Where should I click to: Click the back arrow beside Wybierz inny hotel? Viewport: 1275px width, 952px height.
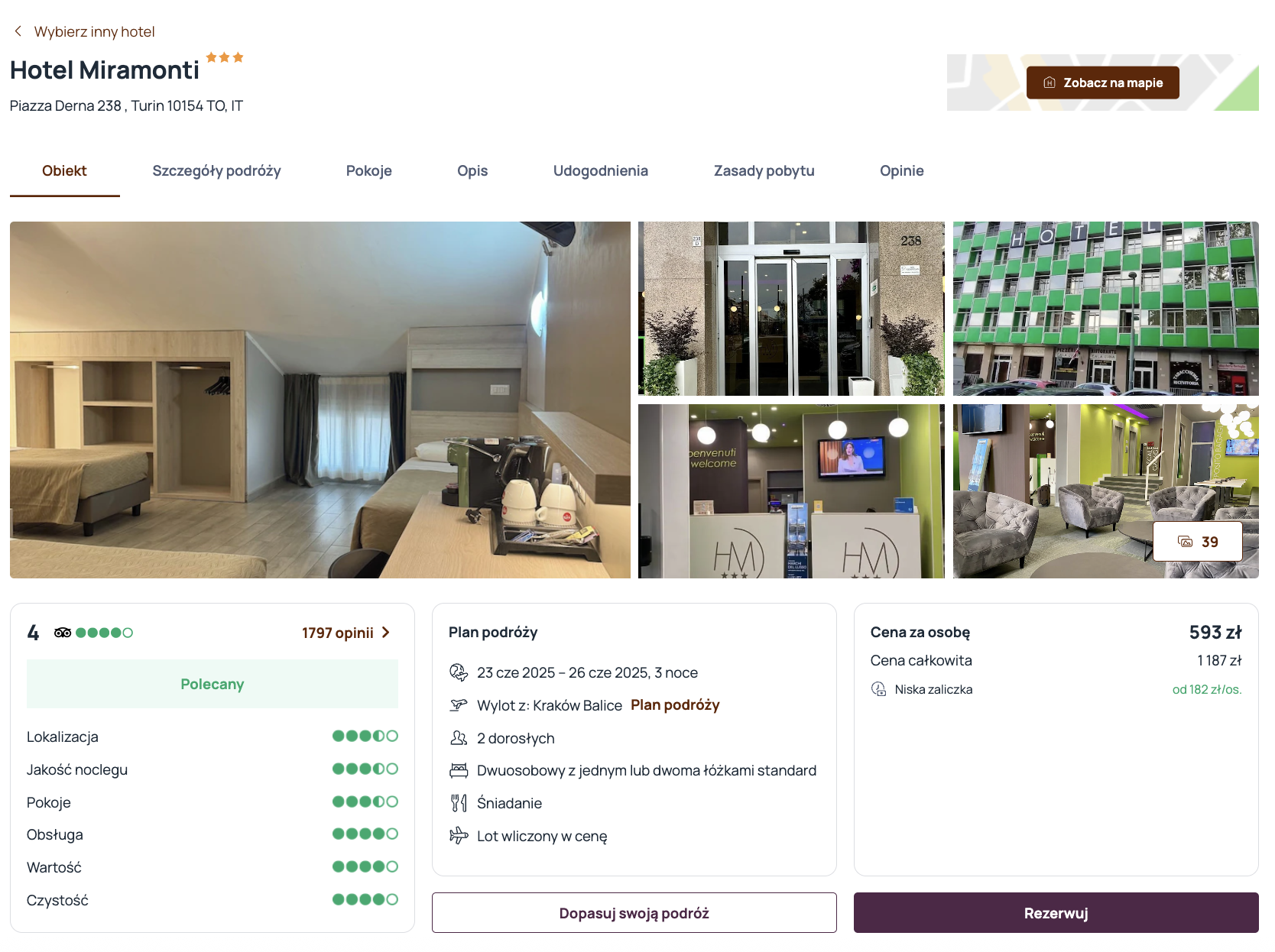point(18,31)
